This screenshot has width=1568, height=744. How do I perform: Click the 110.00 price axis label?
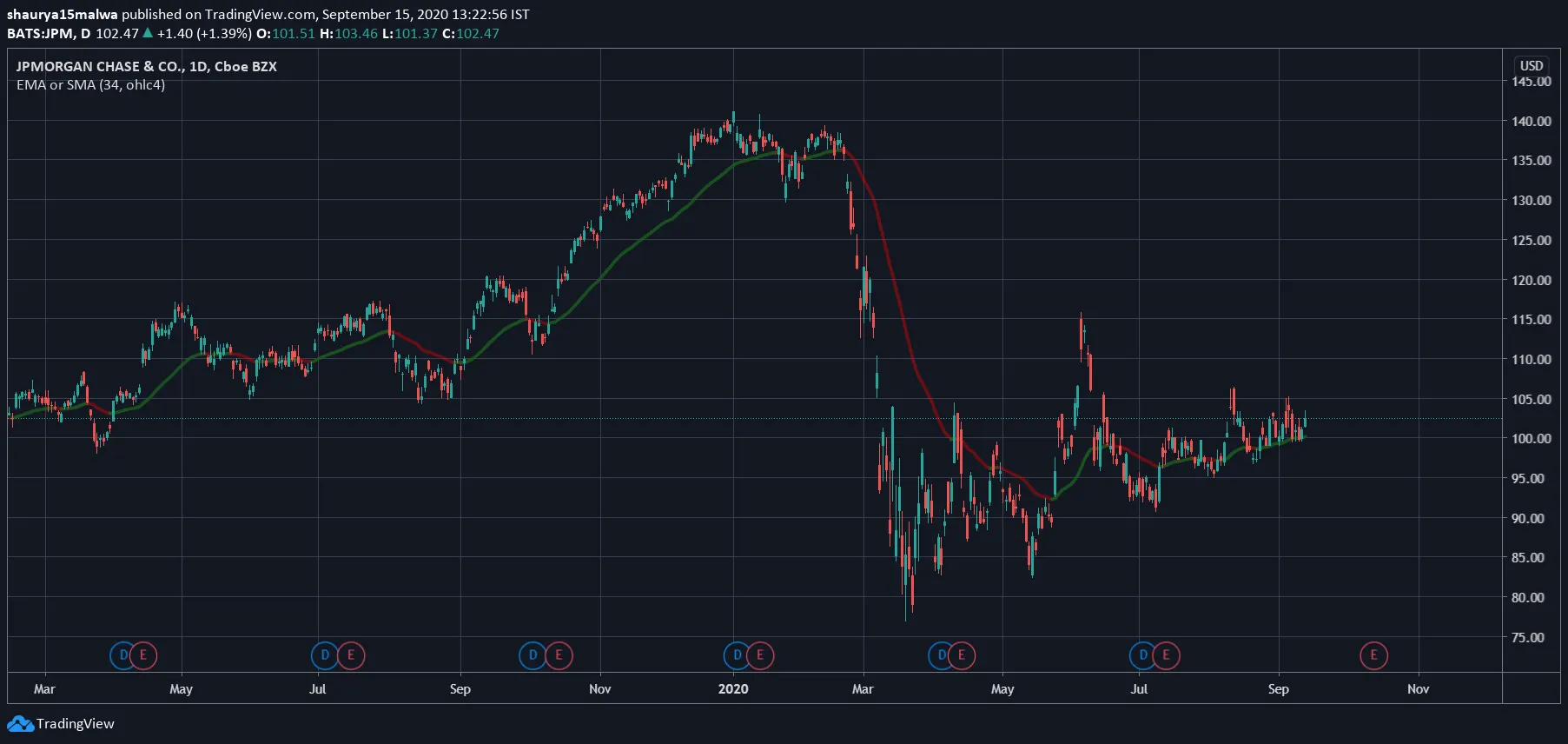[1532, 360]
